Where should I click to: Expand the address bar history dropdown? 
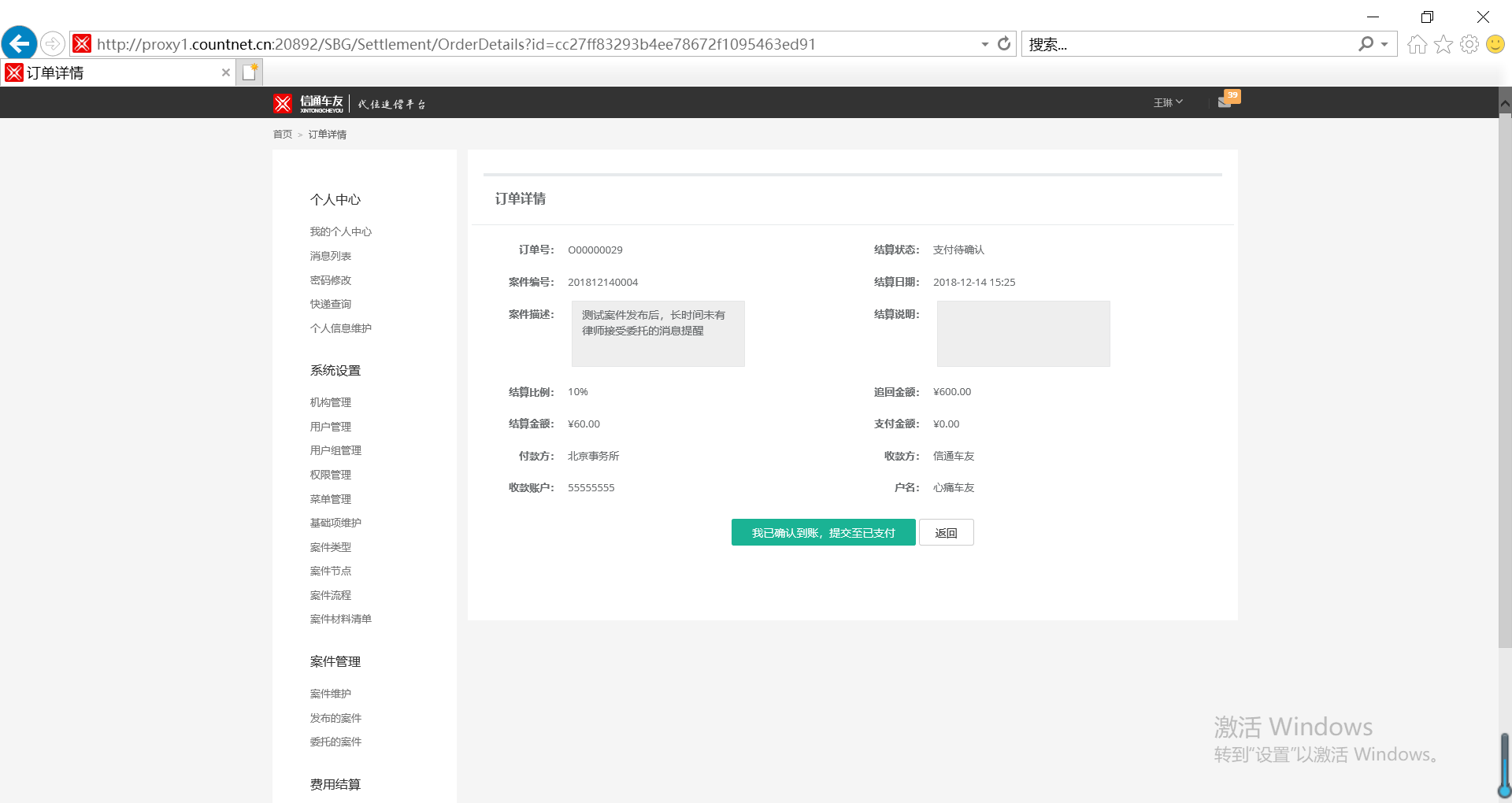984,44
